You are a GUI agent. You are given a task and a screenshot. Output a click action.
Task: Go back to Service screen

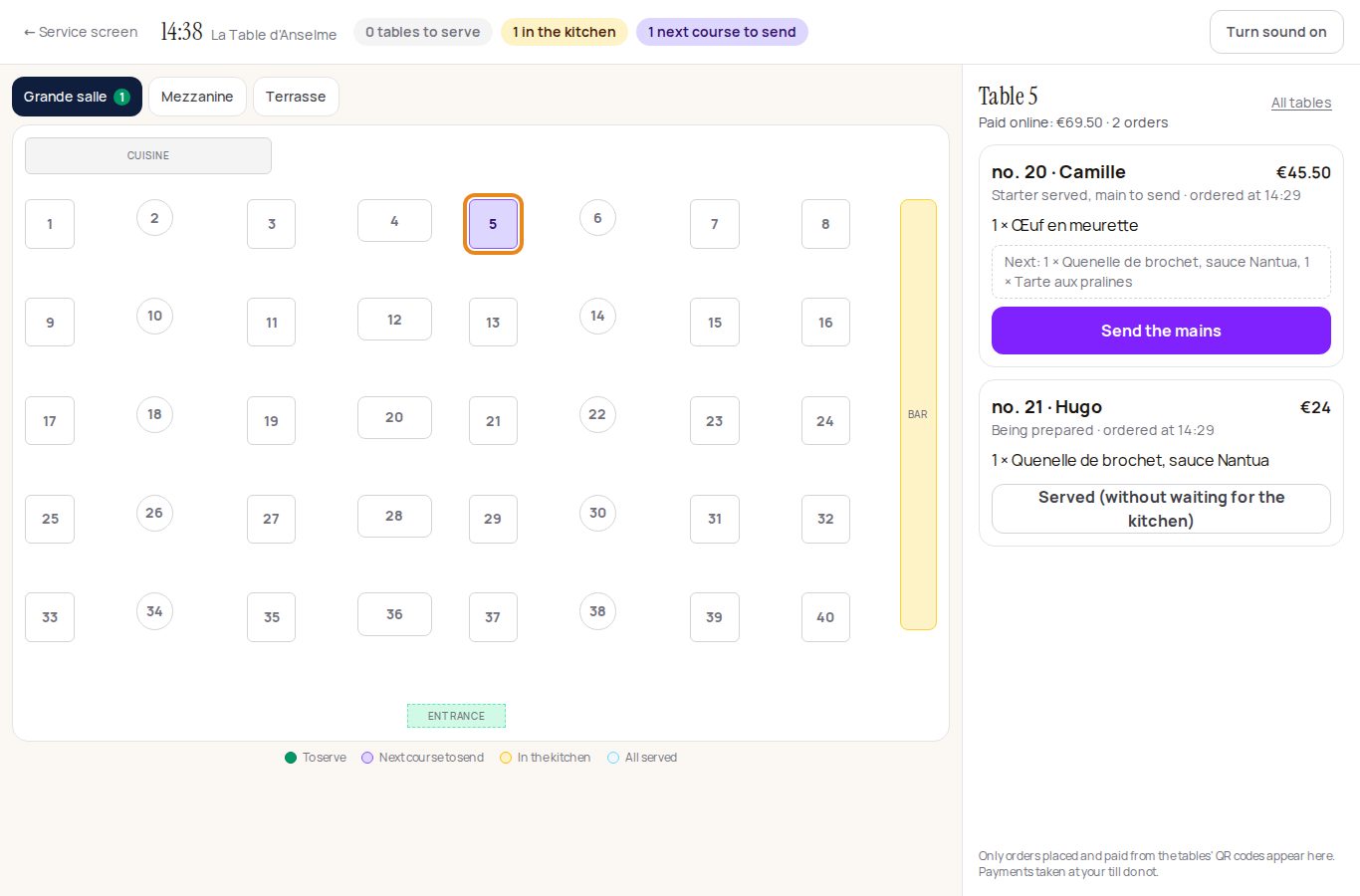click(81, 32)
